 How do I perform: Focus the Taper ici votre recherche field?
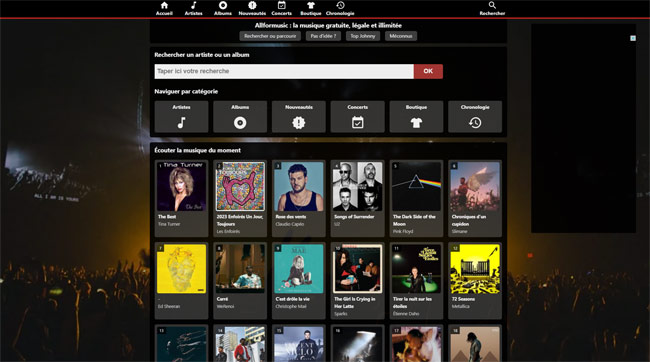(x=284, y=71)
